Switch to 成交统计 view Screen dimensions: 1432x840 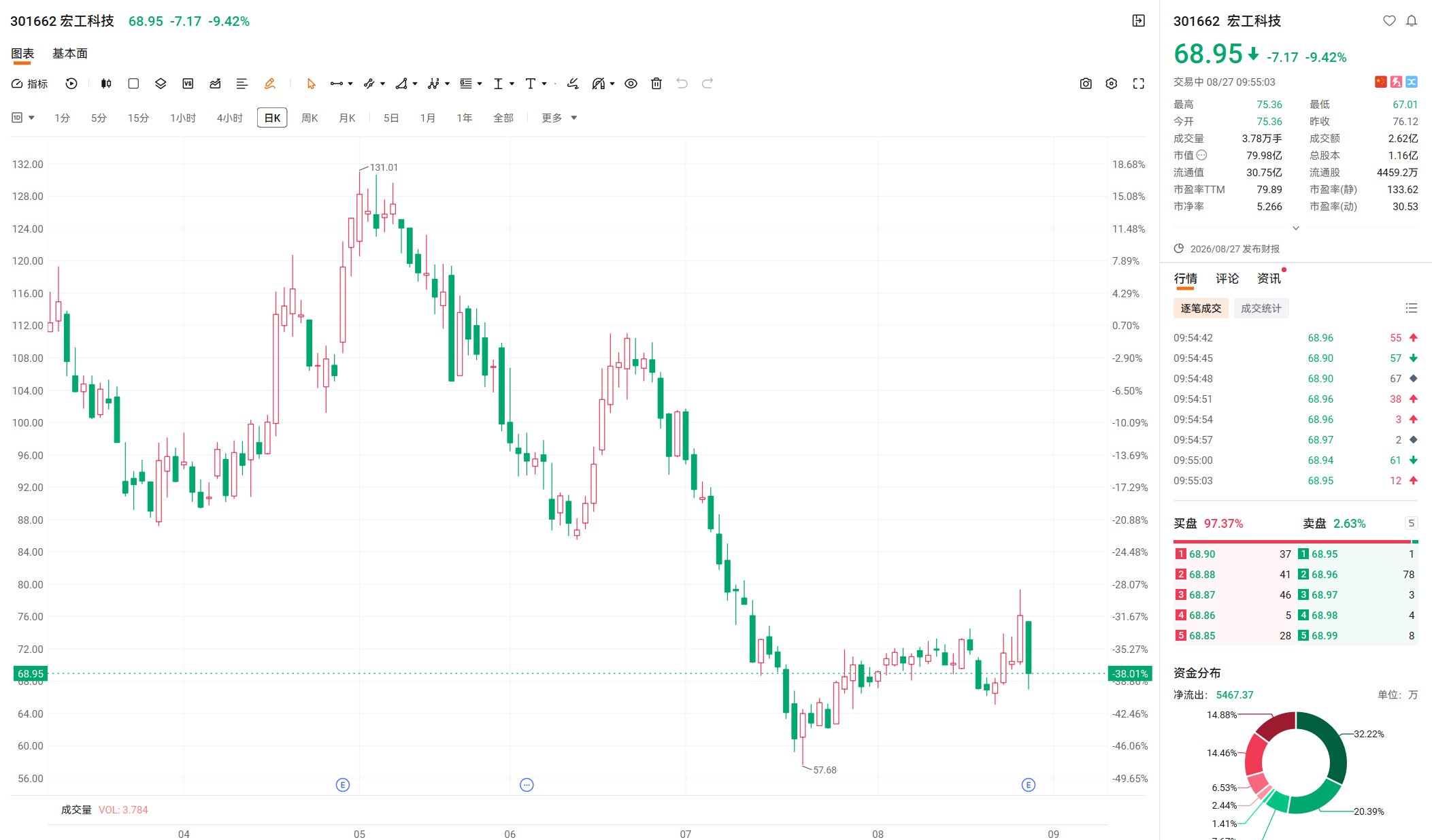(1261, 308)
